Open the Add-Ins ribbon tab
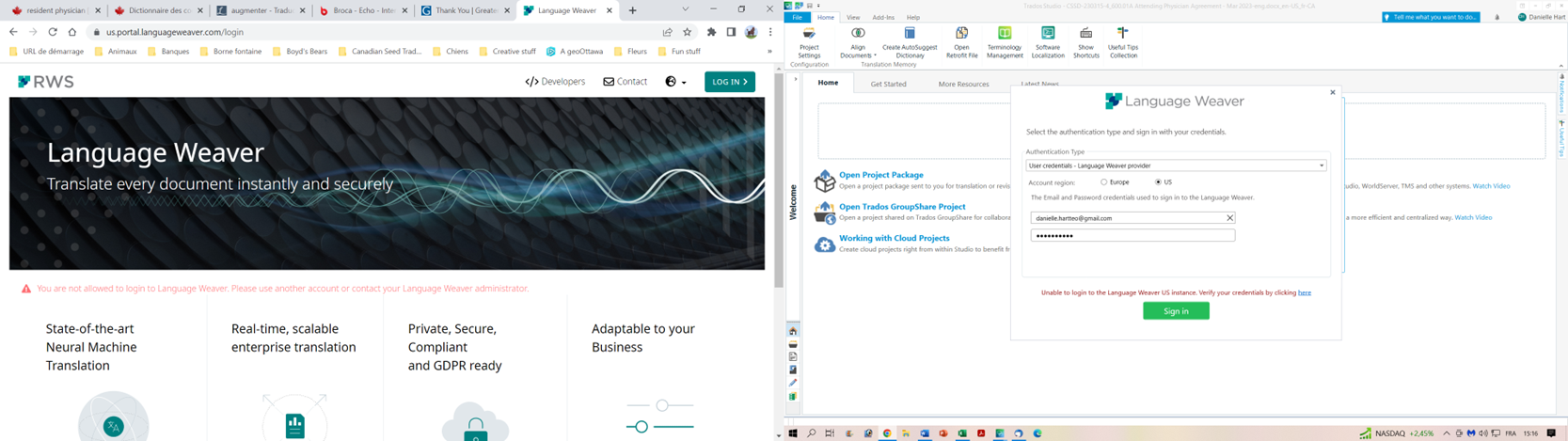1568x441 pixels. [x=883, y=18]
